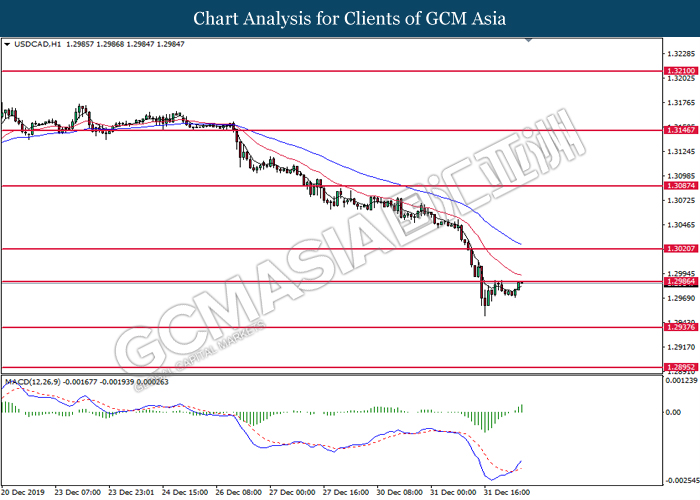Click the 1.30874 price level label
700x500 pixels.
(681, 186)
